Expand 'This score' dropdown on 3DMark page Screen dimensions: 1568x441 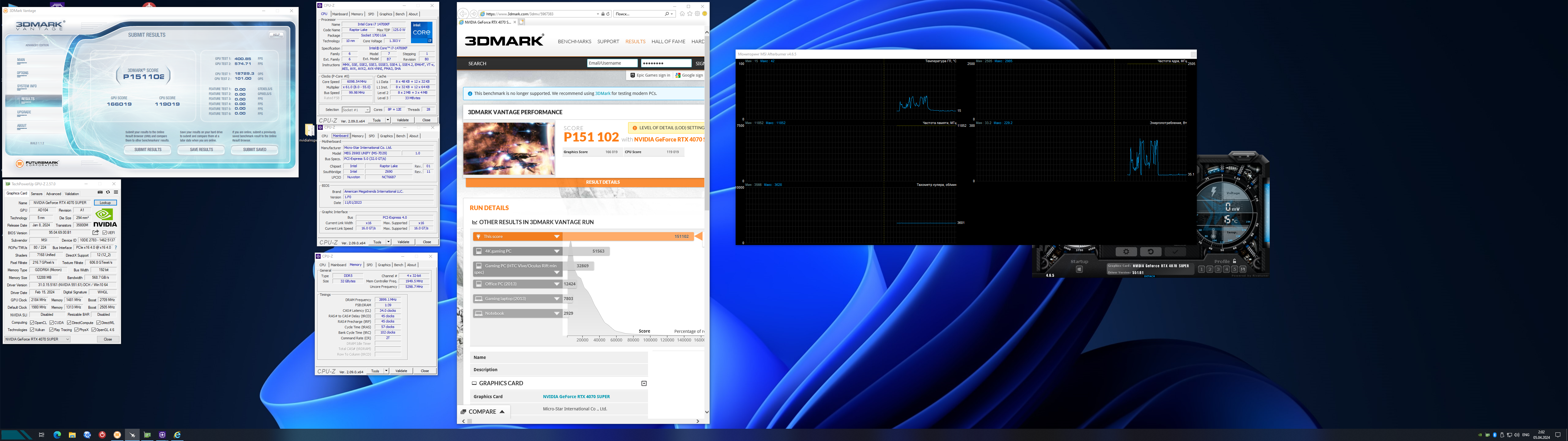point(556,236)
